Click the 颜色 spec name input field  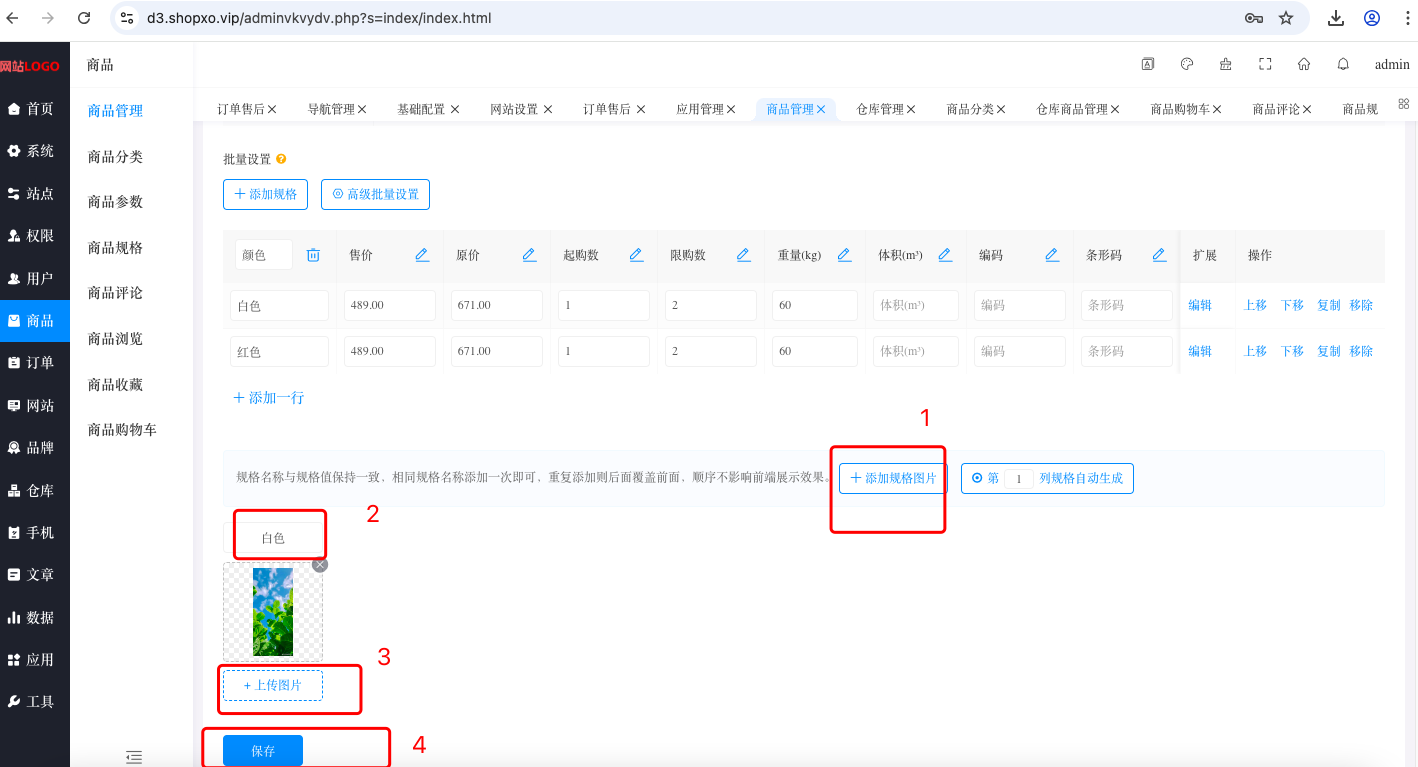(264, 255)
